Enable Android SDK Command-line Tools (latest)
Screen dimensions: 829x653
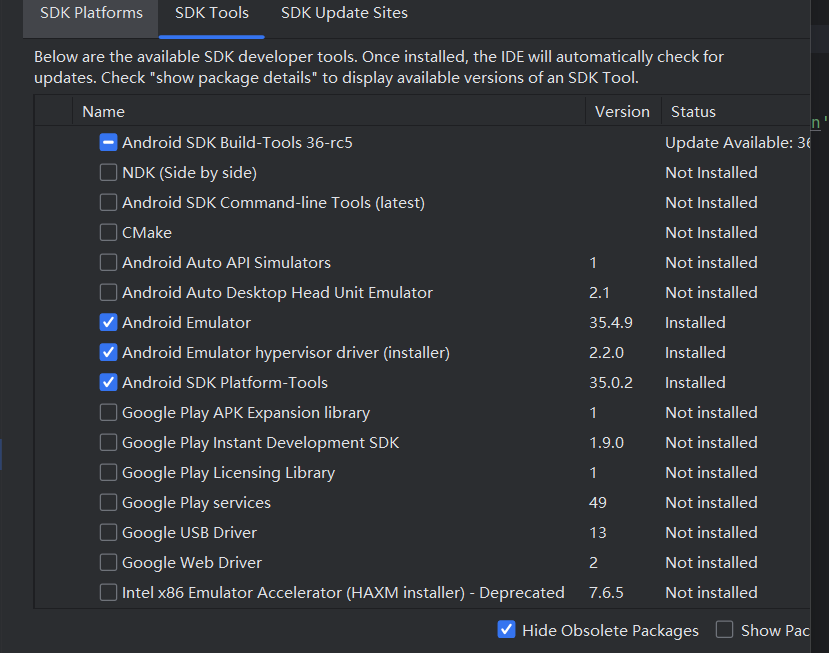pyautogui.click(x=109, y=203)
